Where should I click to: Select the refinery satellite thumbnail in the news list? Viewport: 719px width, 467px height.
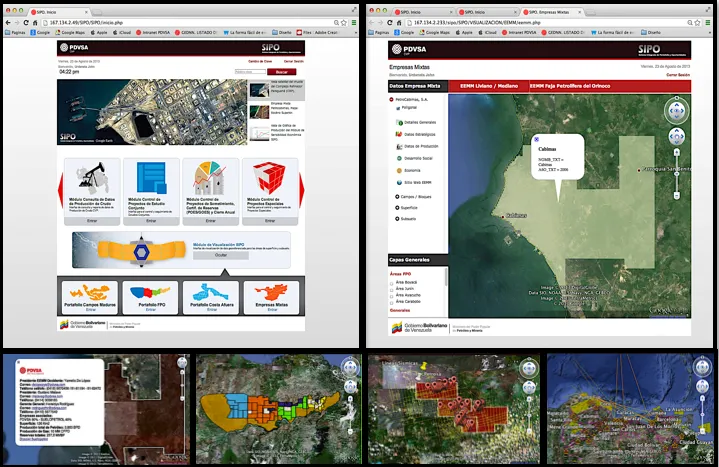point(259,90)
